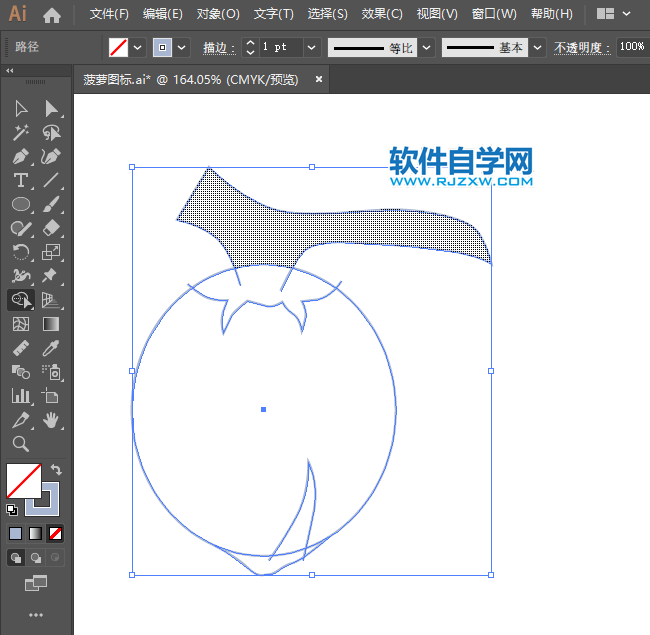Image resolution: width=650 pixels, height=635 pixels.
Task: Expand the fill color dropdown
Action: (138, 47)
